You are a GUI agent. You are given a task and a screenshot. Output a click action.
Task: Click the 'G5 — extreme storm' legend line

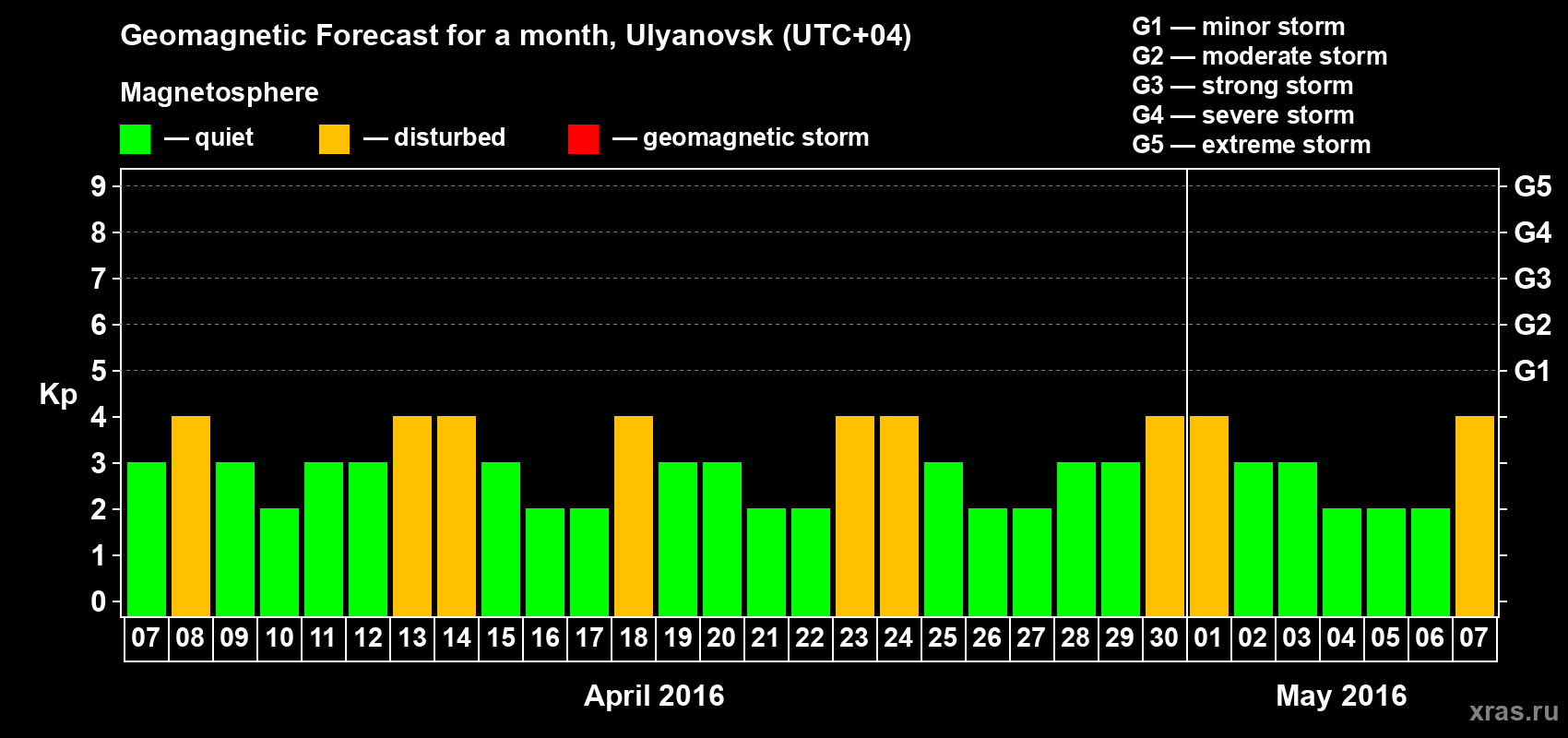point(1251,145)
